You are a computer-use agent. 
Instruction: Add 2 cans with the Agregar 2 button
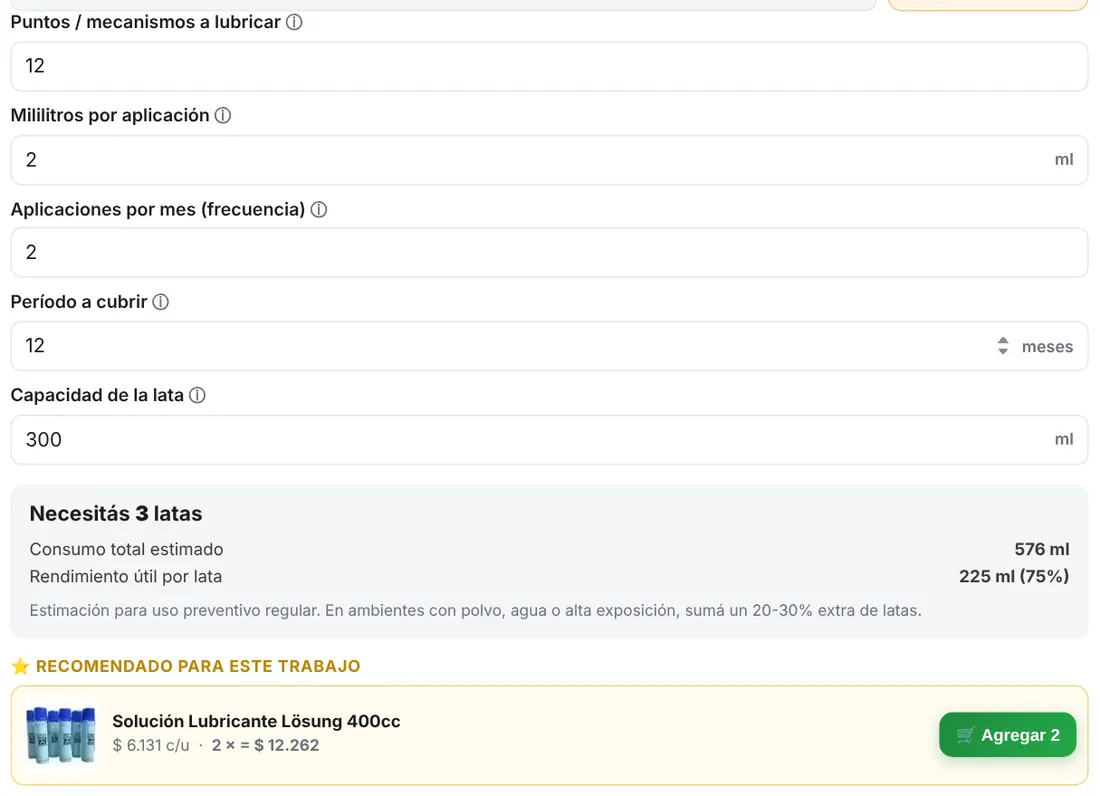[x=1007, y=735]
